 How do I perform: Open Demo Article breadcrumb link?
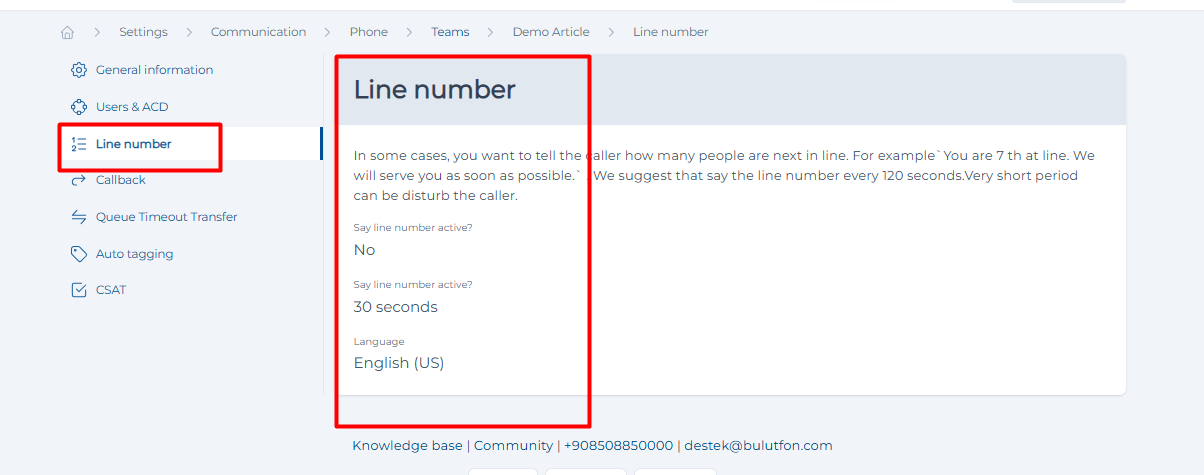click(x=551, y=32)
